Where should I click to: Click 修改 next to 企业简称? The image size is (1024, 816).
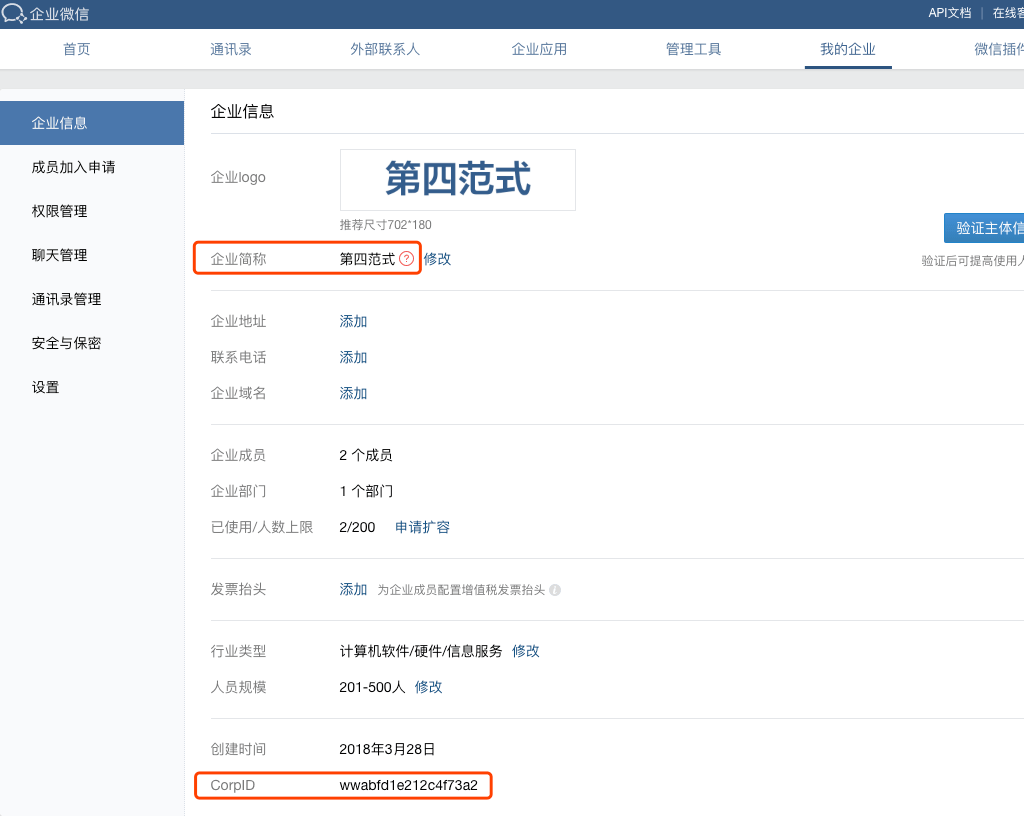click(437, 259)
